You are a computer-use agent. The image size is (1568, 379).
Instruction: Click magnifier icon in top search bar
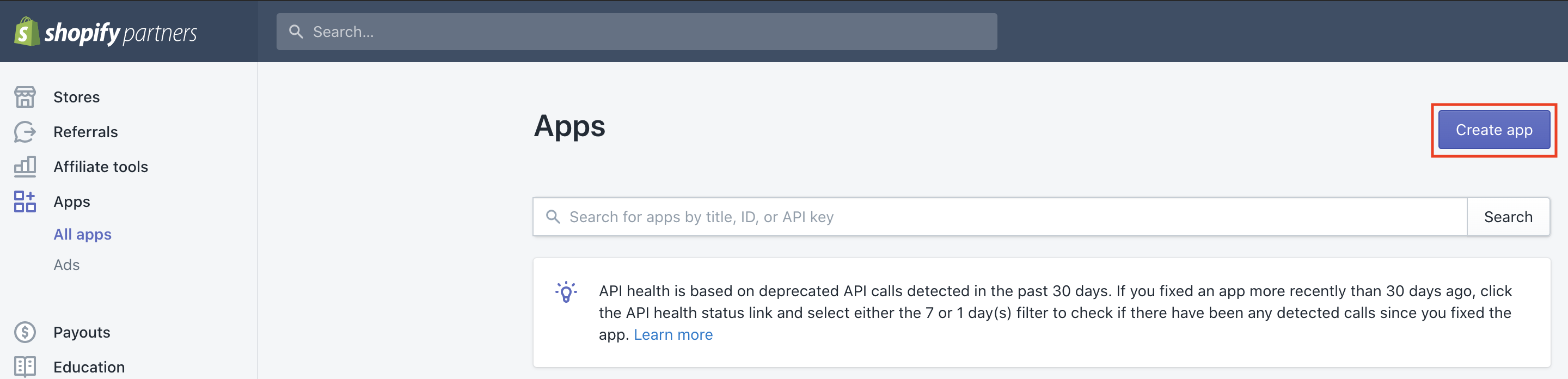pyautogui.click(x=296, y=32)
